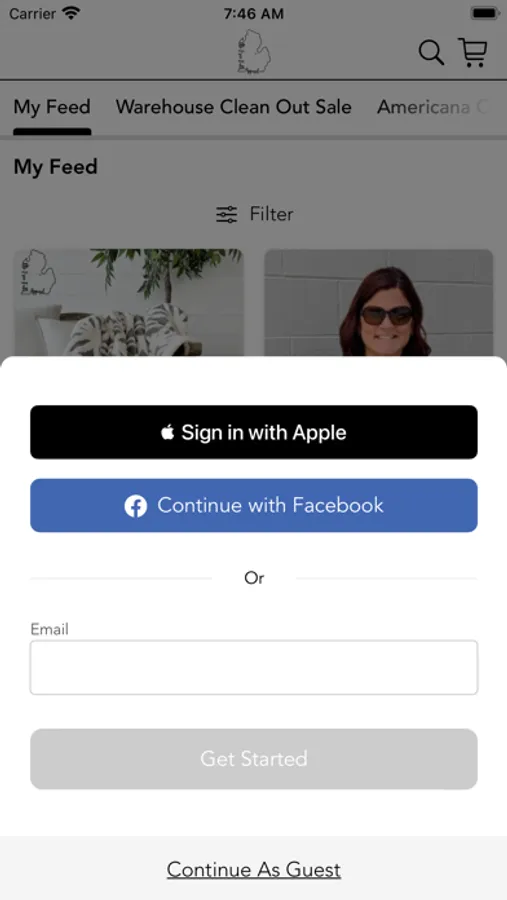The width and height of the screenshot is (507, 900).
Task: Switch to the My Feed tab
Action: 52,107
